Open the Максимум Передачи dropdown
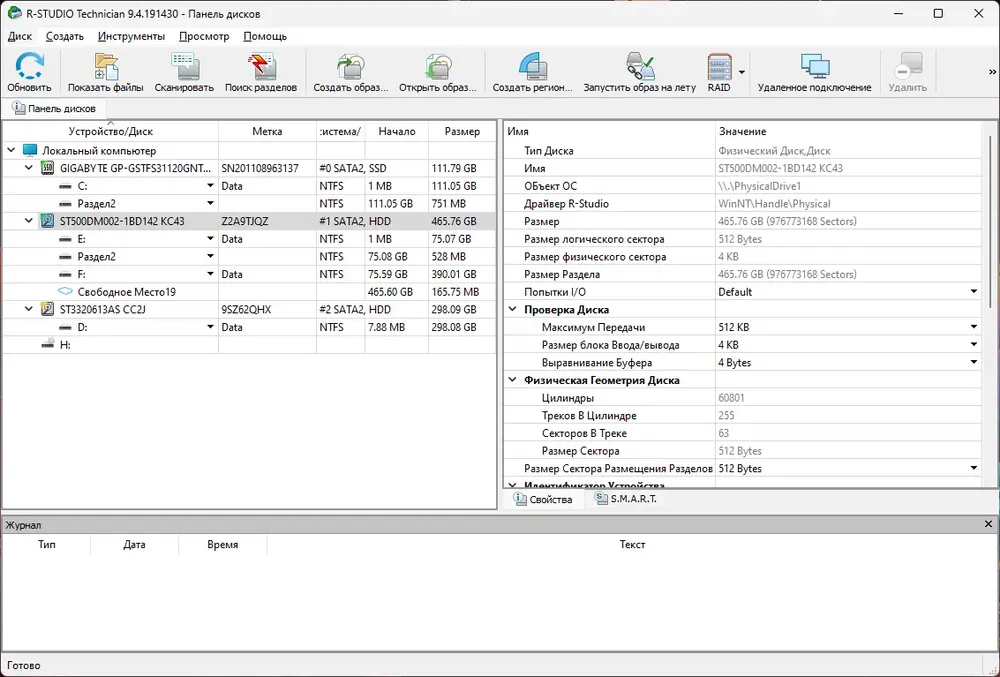This screenshot has height=677, width=1000. [x=974, y=326]
